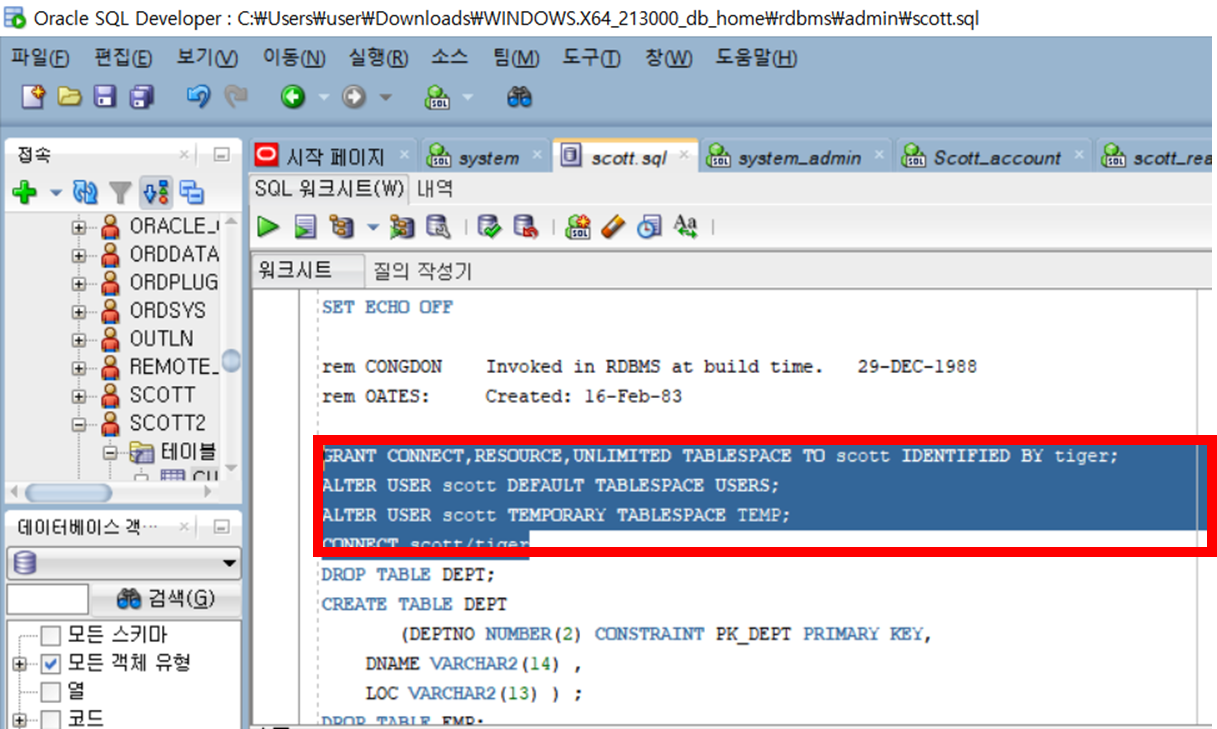1217x729 pixels.
Task: Click the Run Script icon
Action: [305, 227]
